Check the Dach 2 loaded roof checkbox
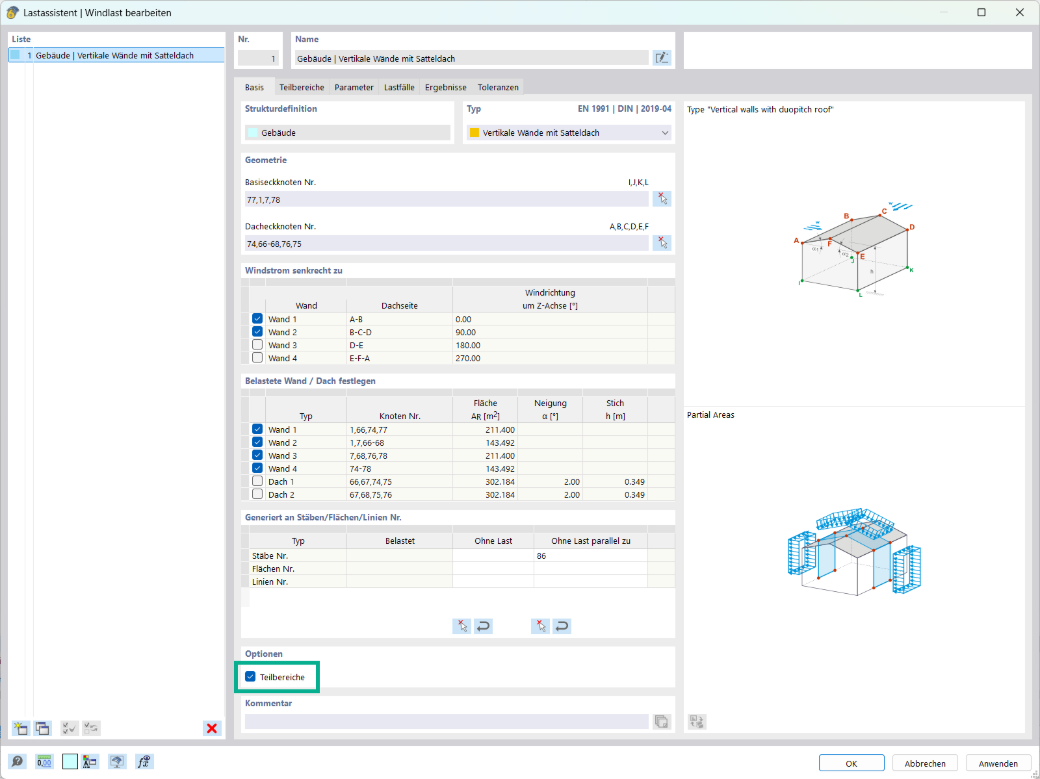 (257, 494)
